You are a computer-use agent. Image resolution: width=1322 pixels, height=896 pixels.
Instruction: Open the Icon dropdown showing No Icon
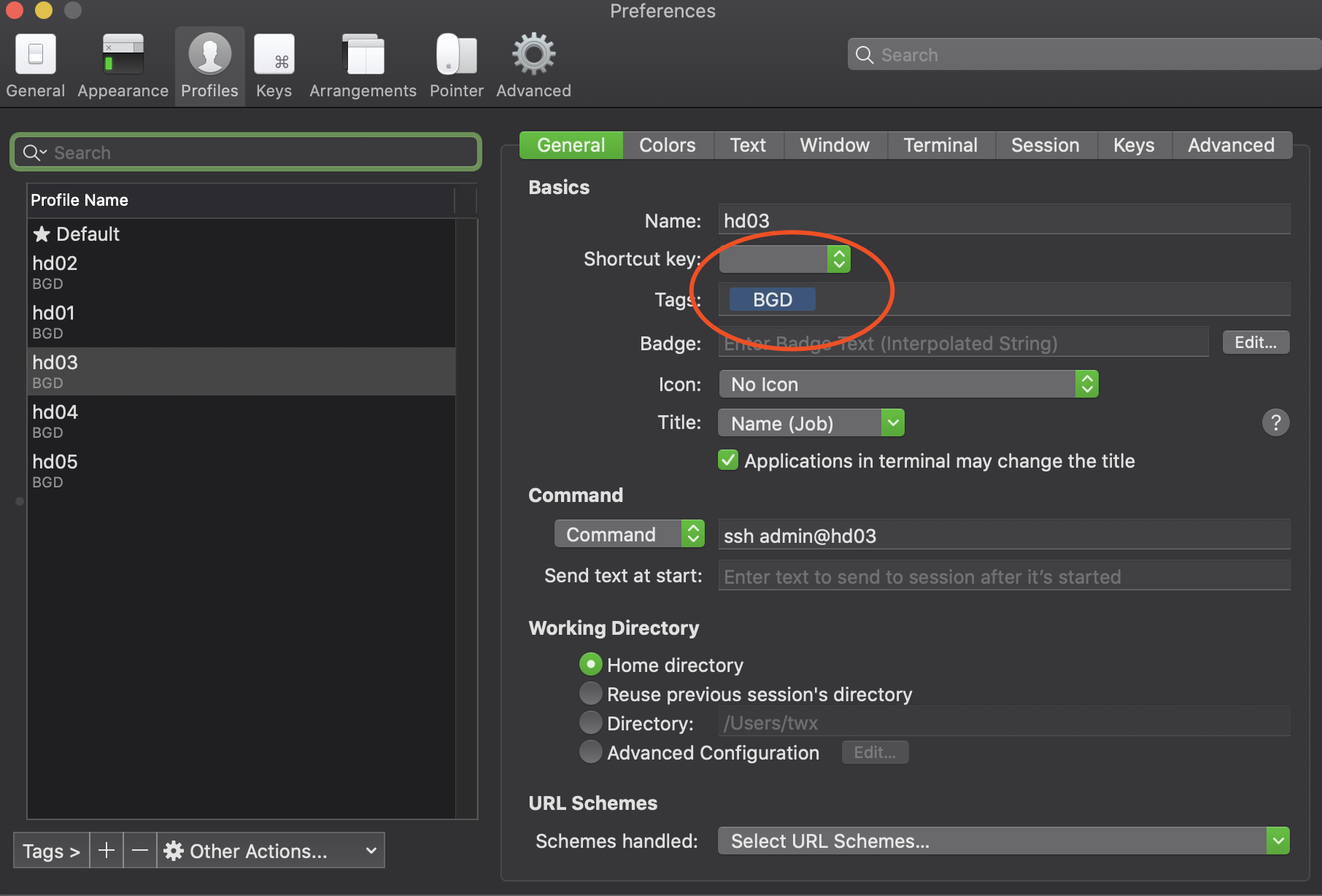point(908,384)
